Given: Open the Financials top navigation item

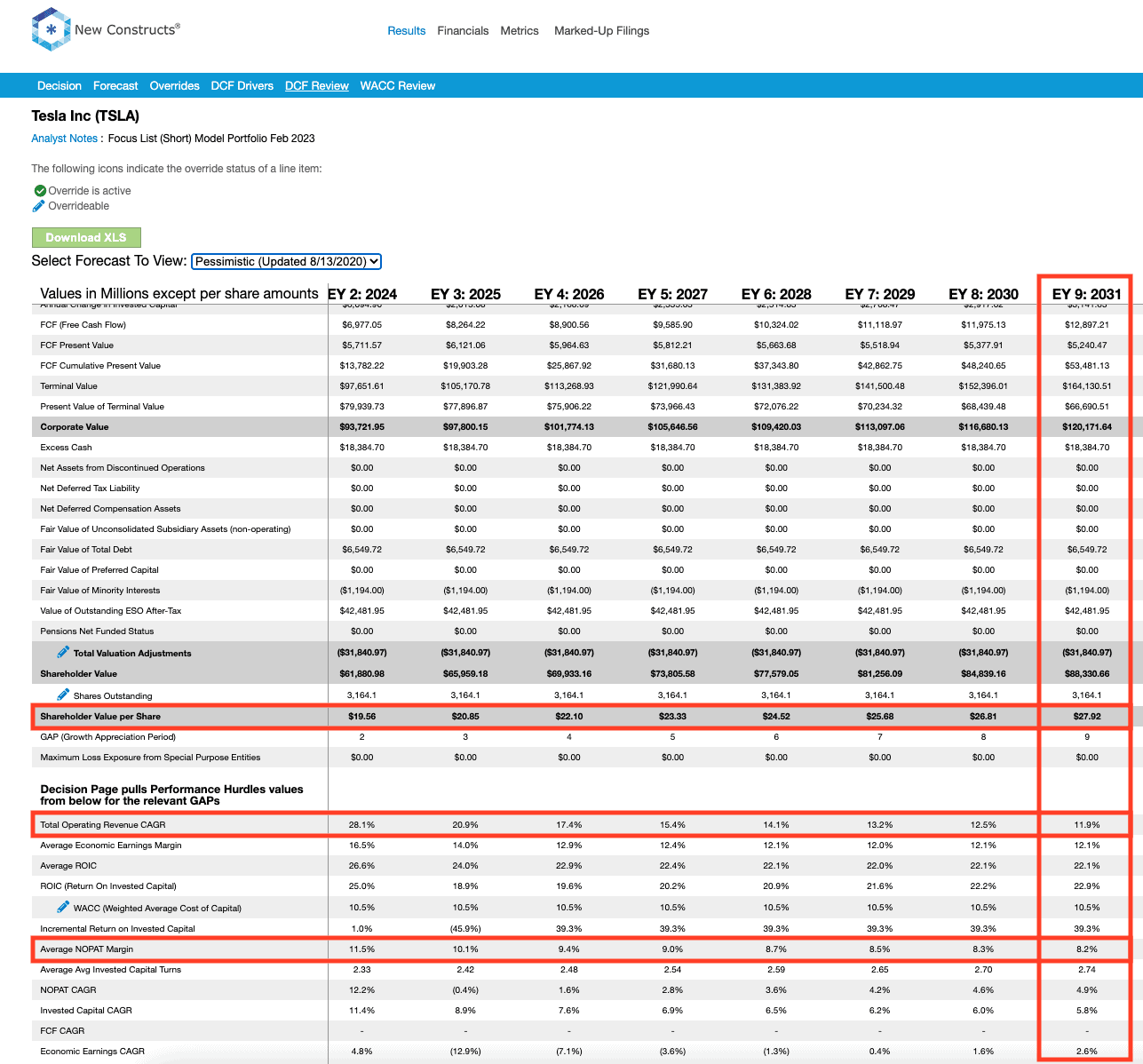Looking at the screenshot, I should click(463, 30).
